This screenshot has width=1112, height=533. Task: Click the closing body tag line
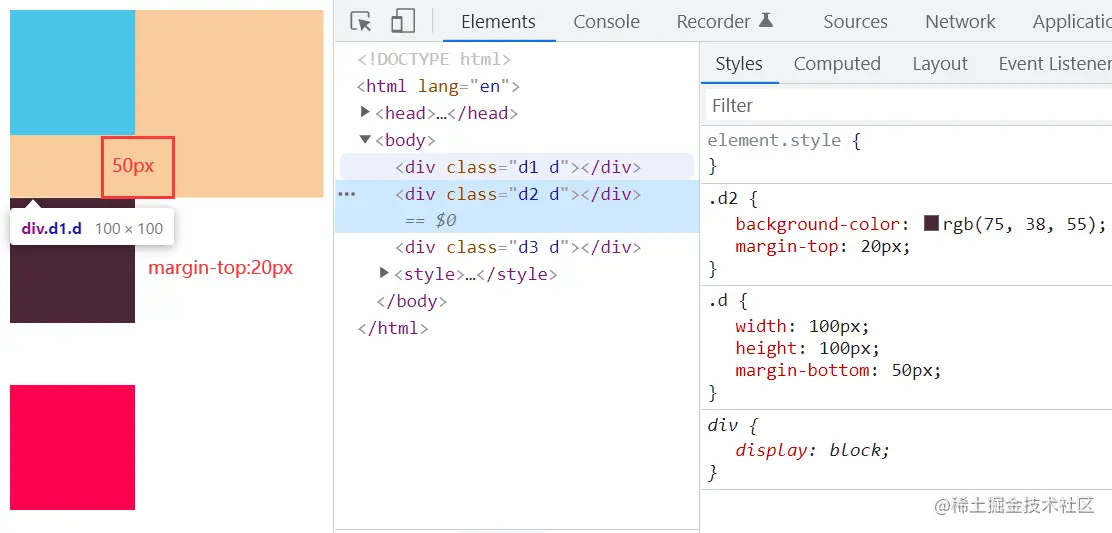(411, 301)
